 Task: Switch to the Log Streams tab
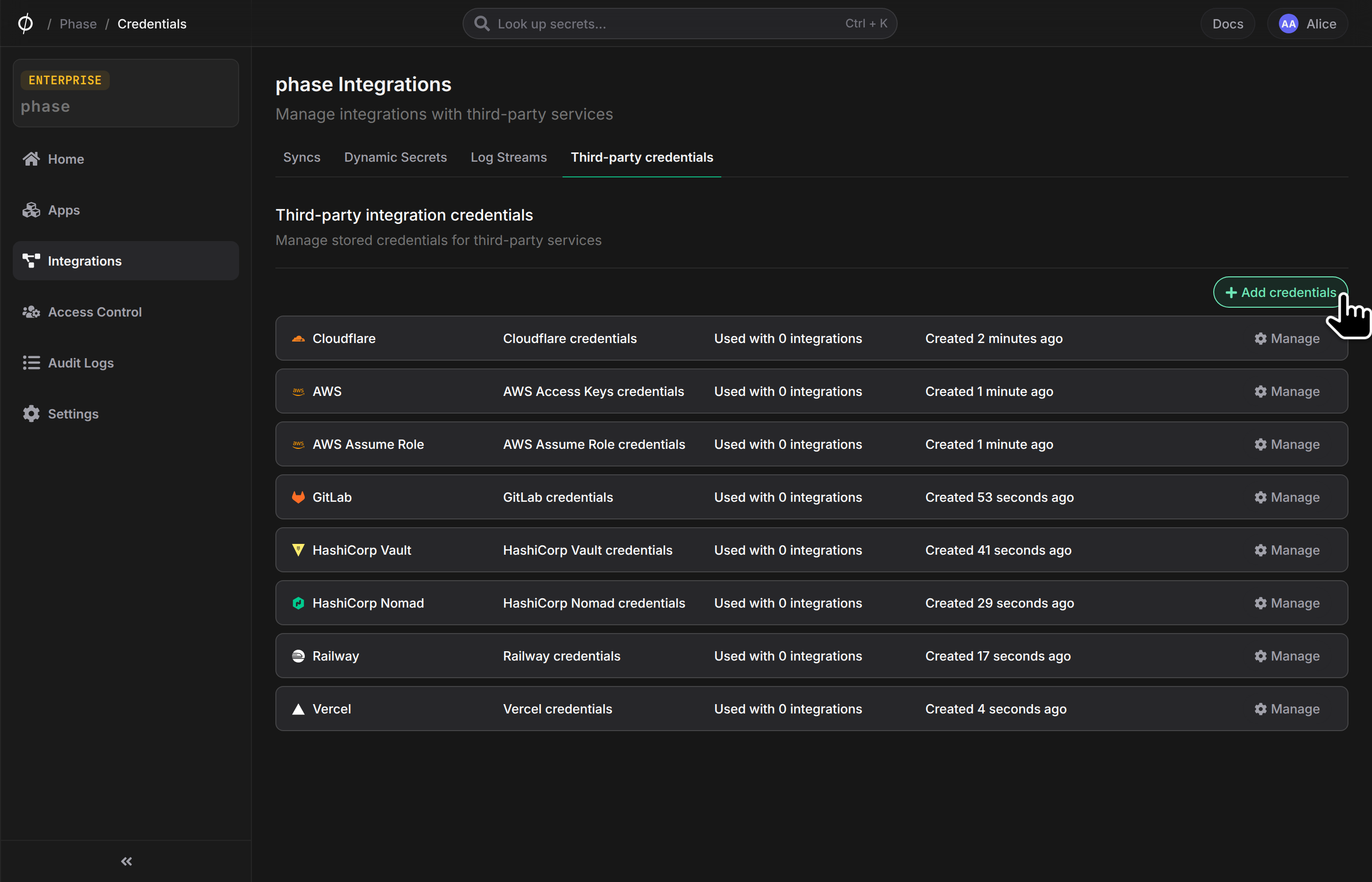[509, 157]
